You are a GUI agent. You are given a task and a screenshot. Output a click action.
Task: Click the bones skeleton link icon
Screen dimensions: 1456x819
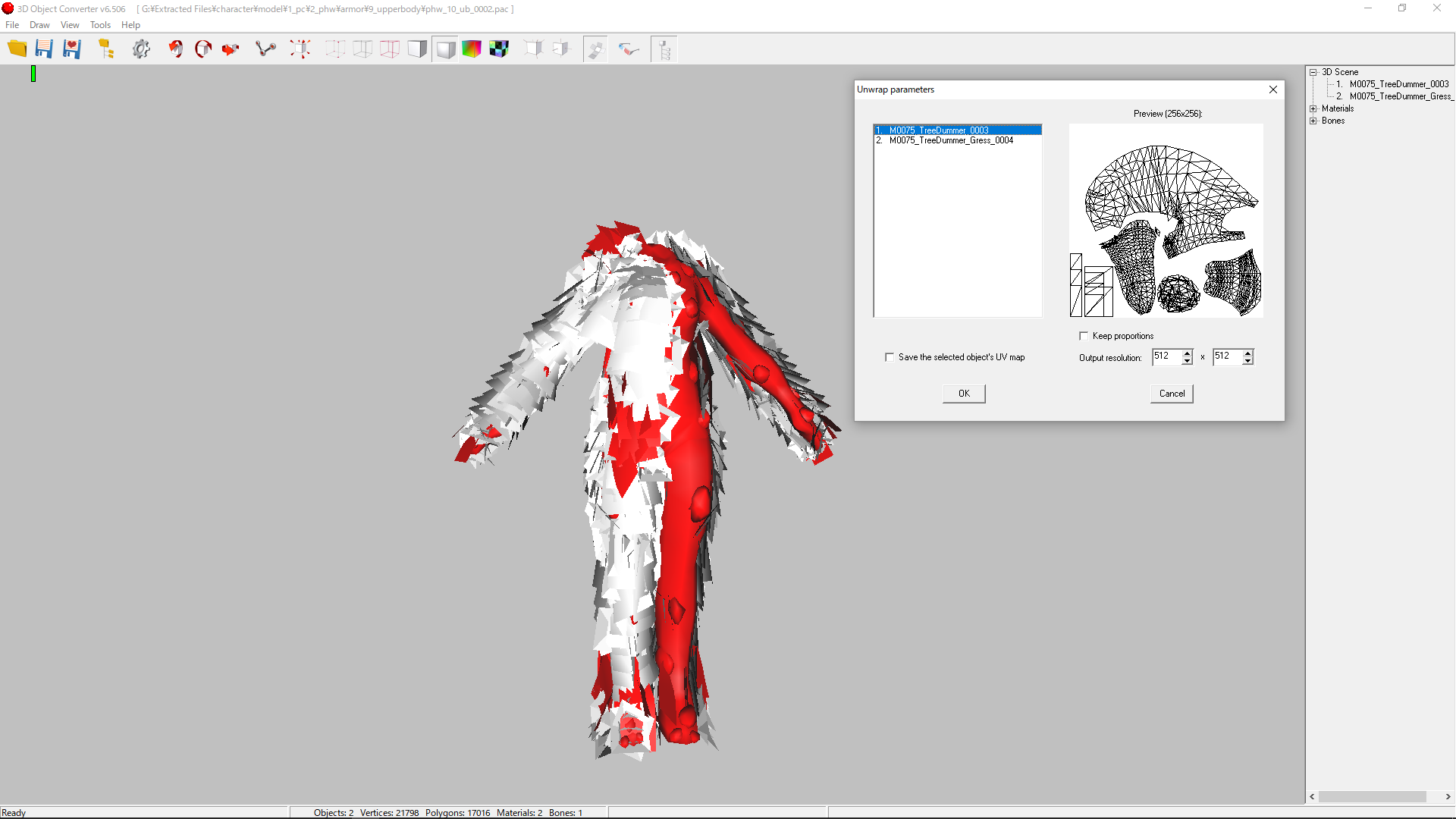[265, 49]
